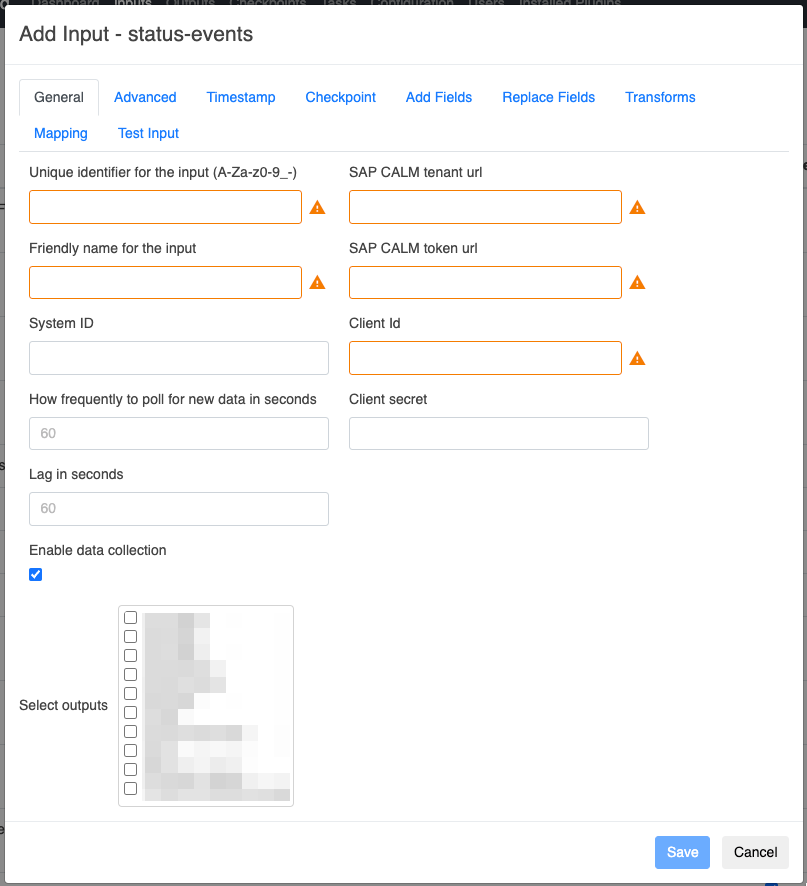Click warning icon beside SAP CALM tenant url
Viewport: 807px width, 886px height.
[x=637, y=208]
